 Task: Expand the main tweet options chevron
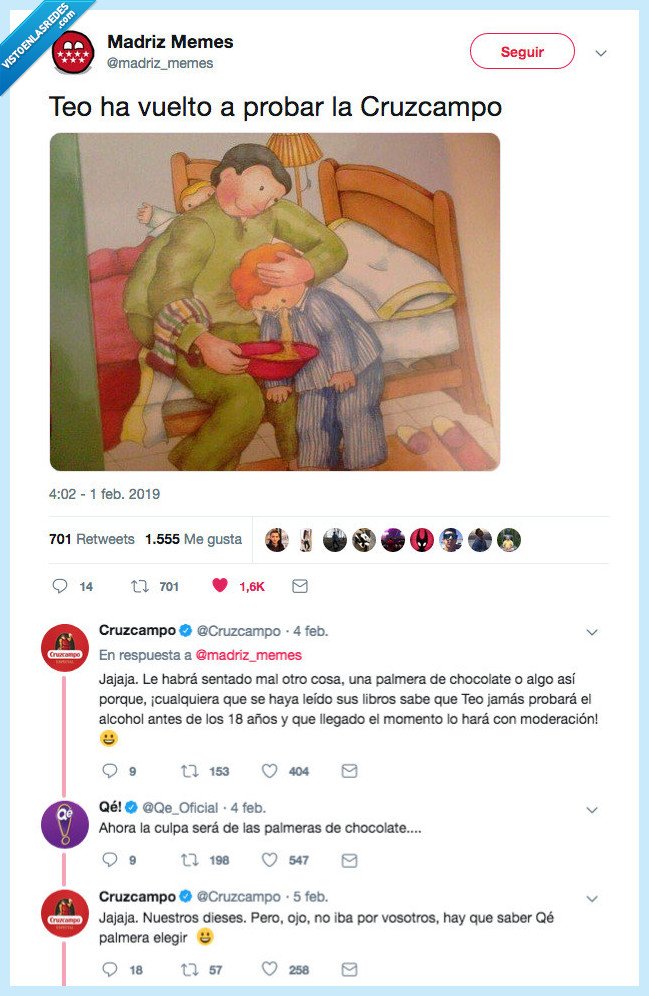point(601,53)
